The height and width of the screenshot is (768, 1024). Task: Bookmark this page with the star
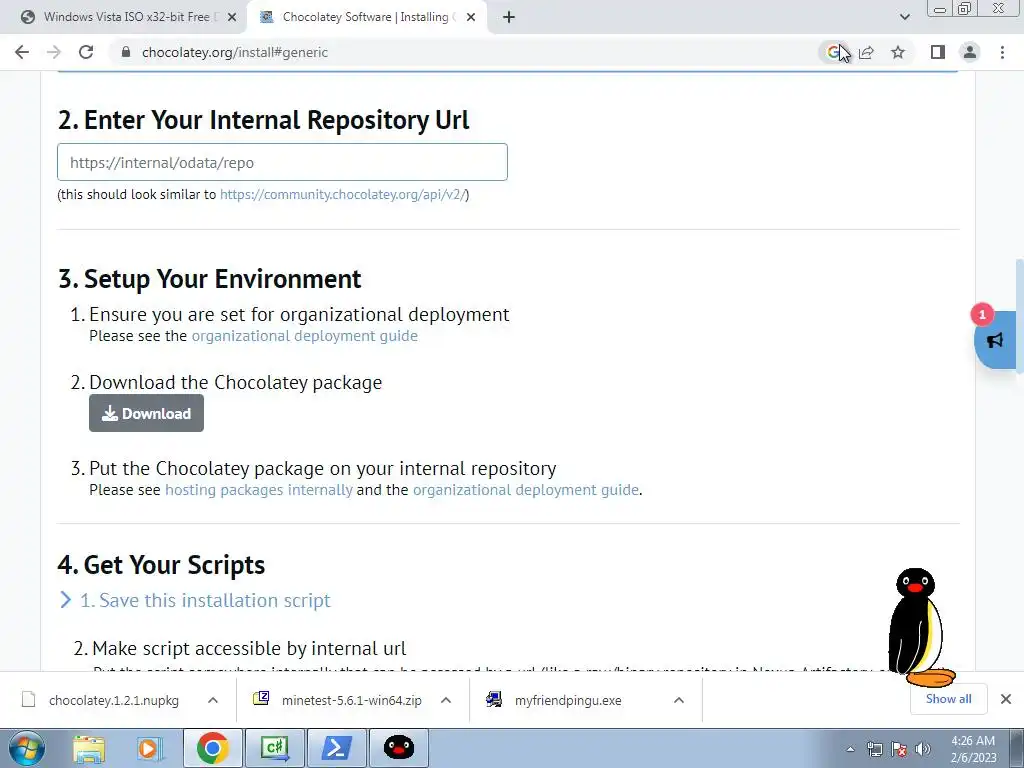click(x=898, y=52)
